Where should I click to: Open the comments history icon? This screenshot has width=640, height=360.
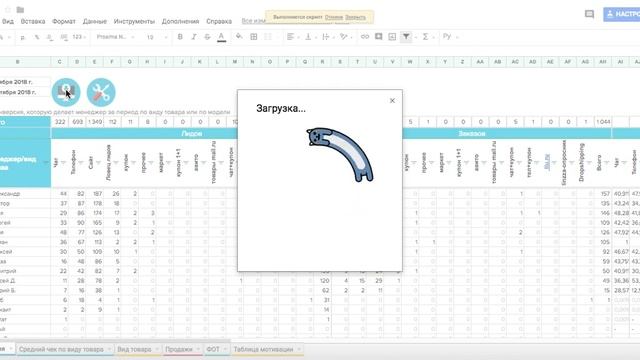[589, 14]
